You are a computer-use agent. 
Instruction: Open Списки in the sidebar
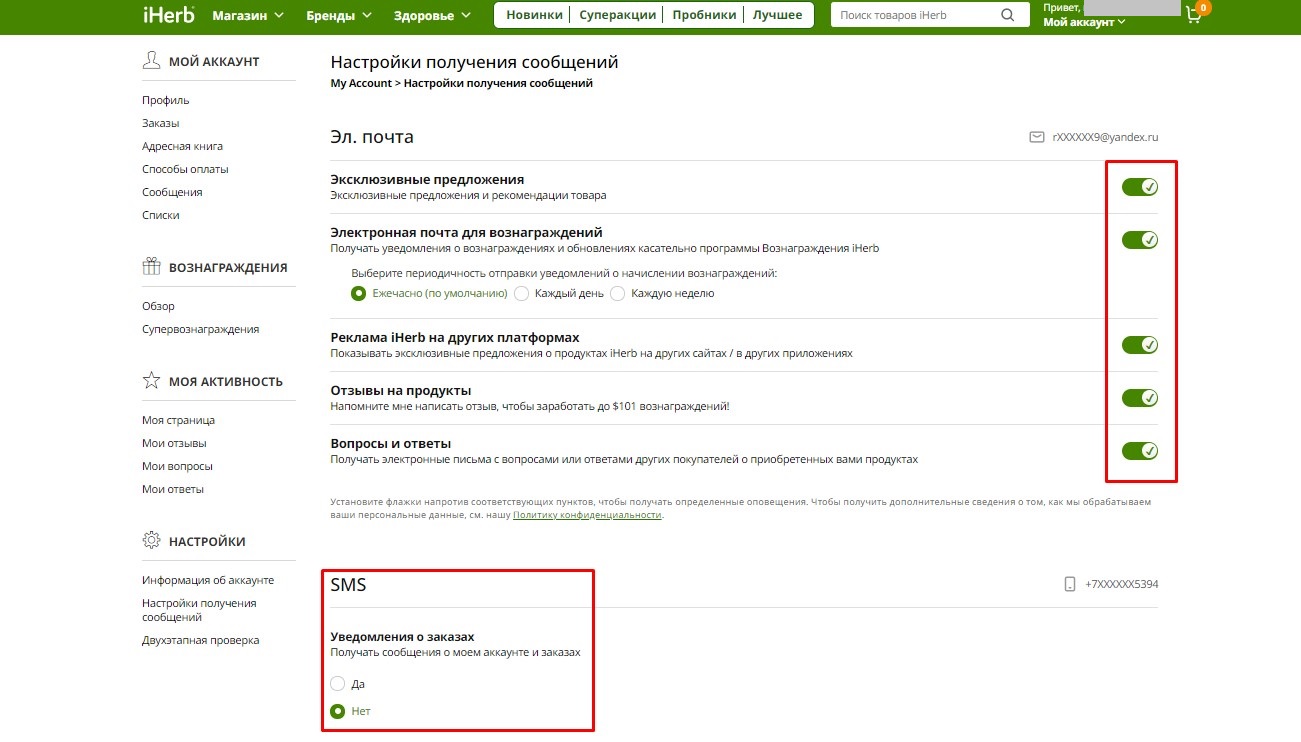coord(161,215)
